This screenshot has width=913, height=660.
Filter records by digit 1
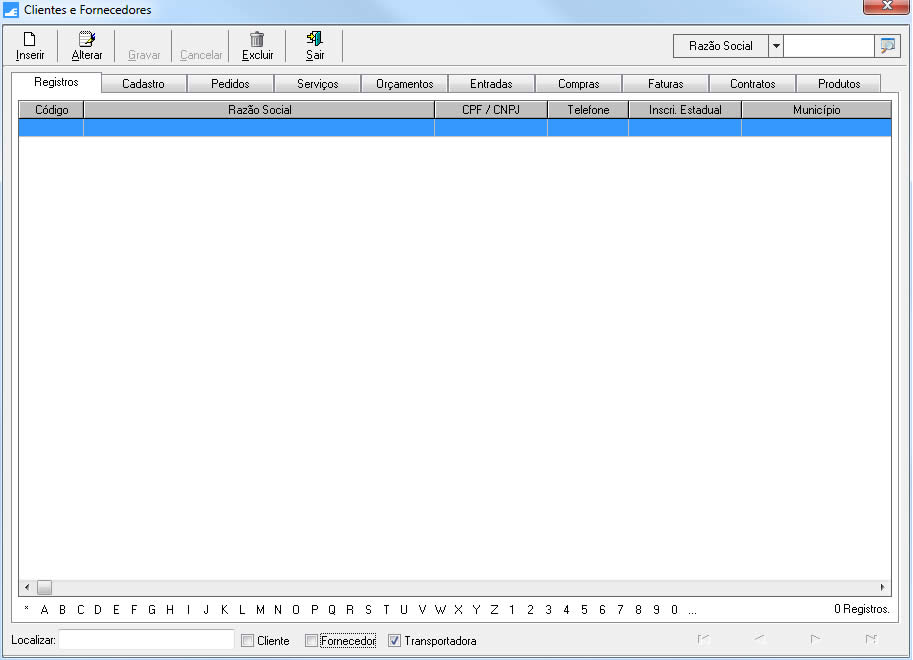tap(512, 610)
